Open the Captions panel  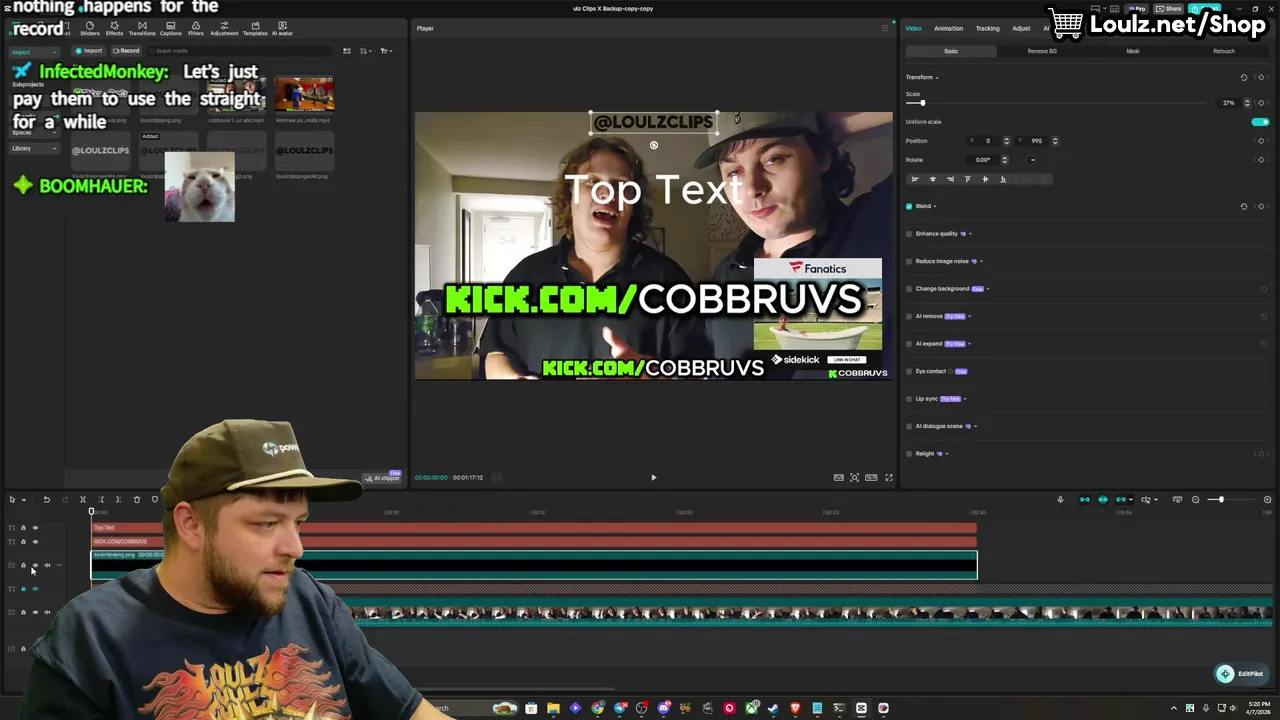pyautogui.click(x=171, y=28)
